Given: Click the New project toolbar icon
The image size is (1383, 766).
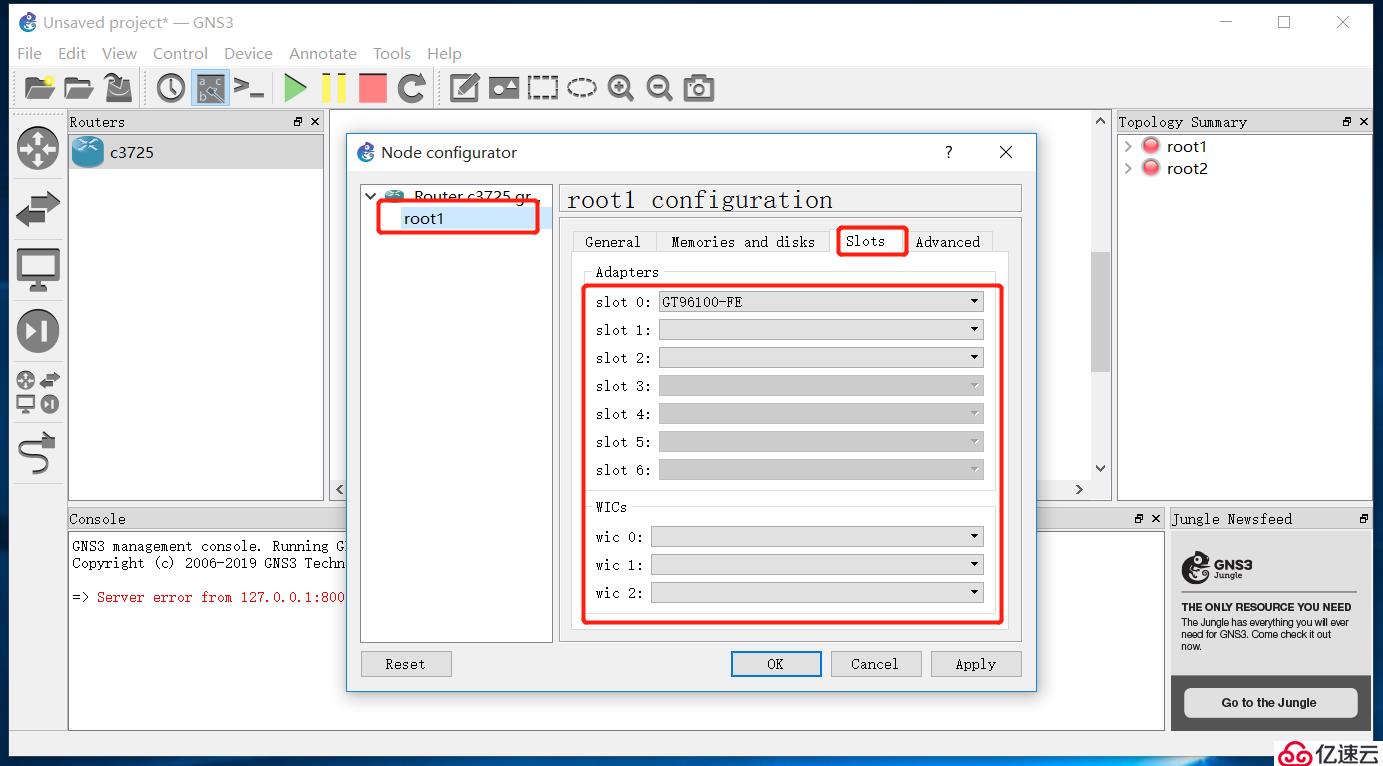Looking at the screenshot, I should click(39, 88).
